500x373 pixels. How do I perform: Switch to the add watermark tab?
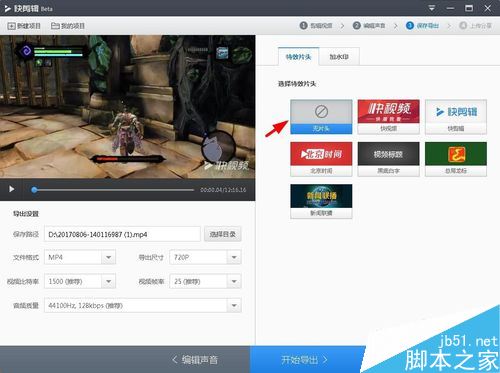(339, 57)
